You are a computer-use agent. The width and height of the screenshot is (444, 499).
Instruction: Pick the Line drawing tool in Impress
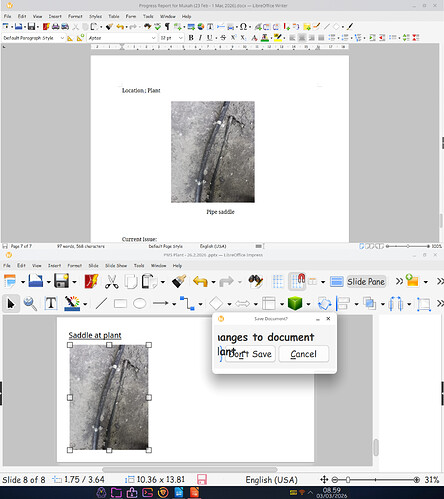click(101, 304)
